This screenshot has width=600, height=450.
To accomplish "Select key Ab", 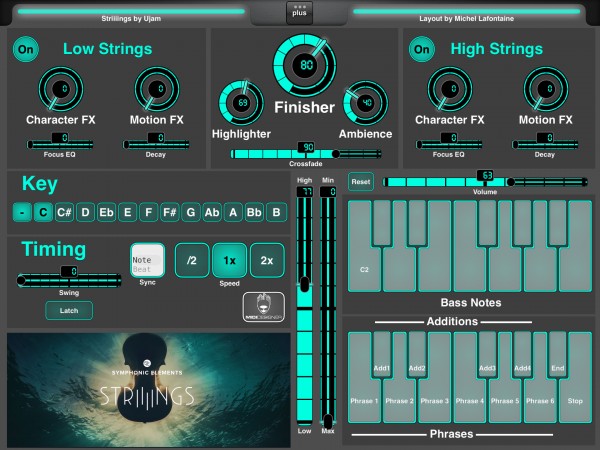I will pos(212,212).
